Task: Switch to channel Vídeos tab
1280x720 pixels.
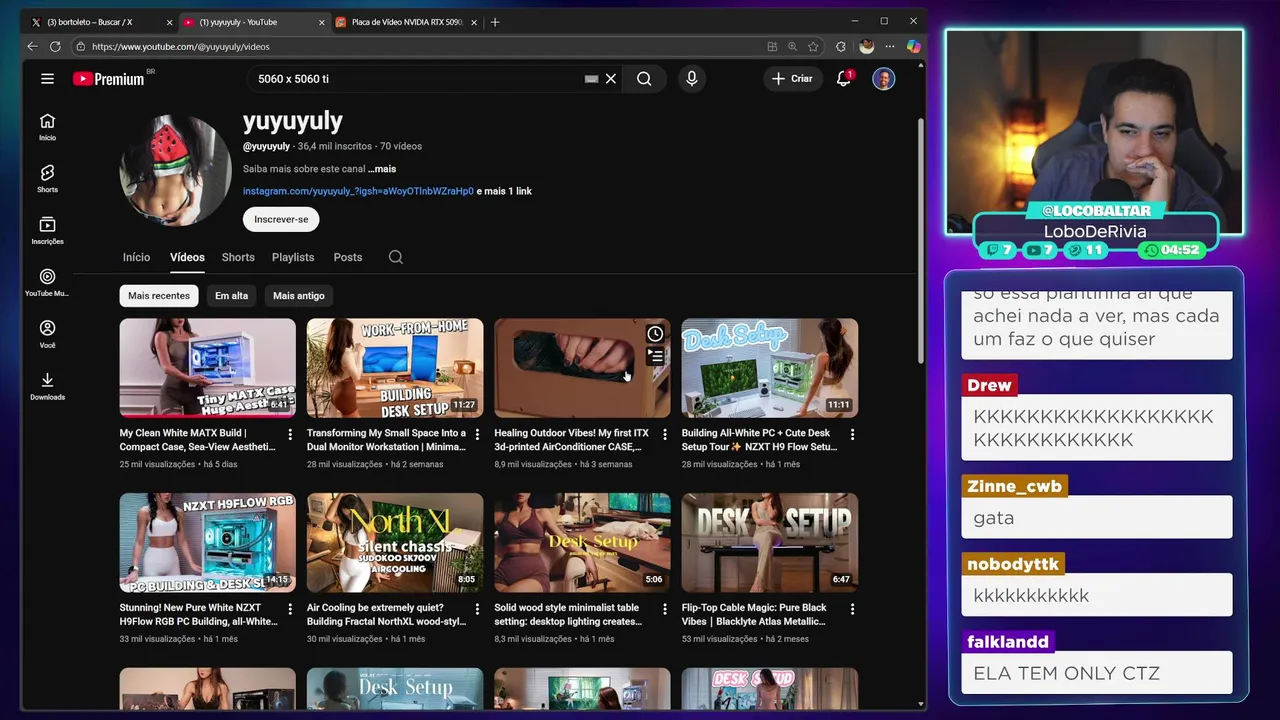Action: point(187,257)
